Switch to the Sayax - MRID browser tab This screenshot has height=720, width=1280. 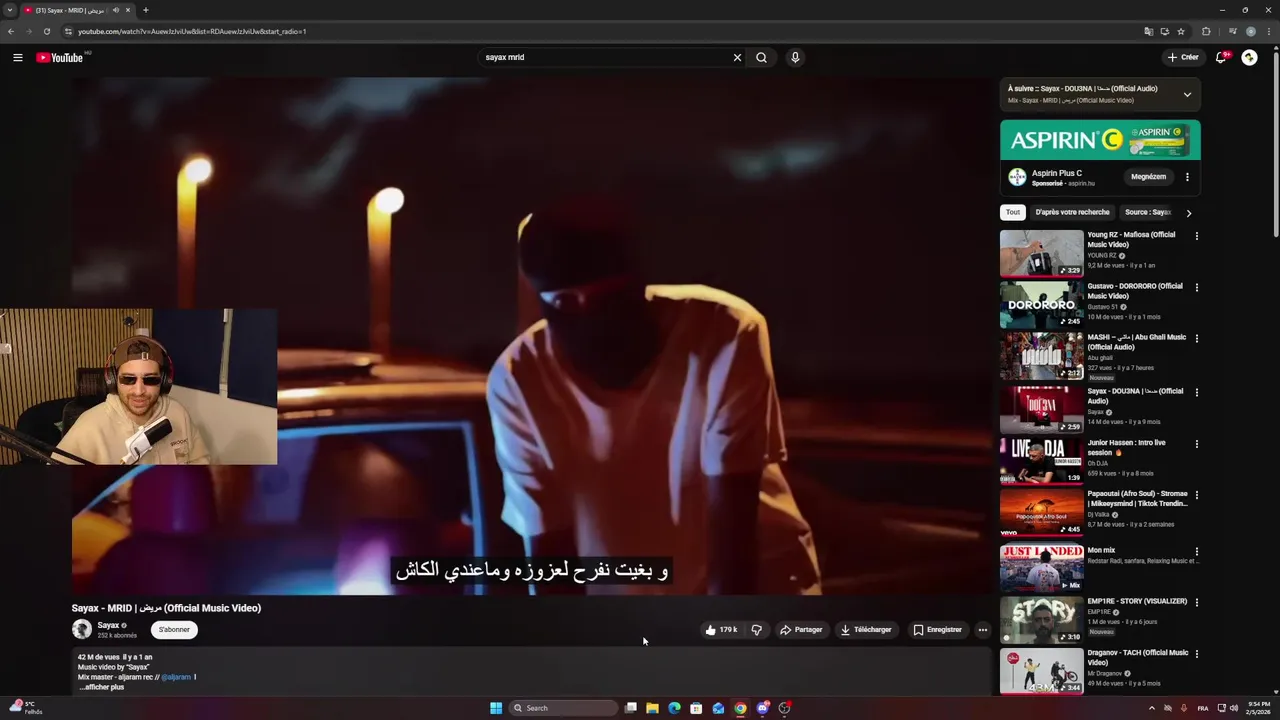click(x=70, y=10)
